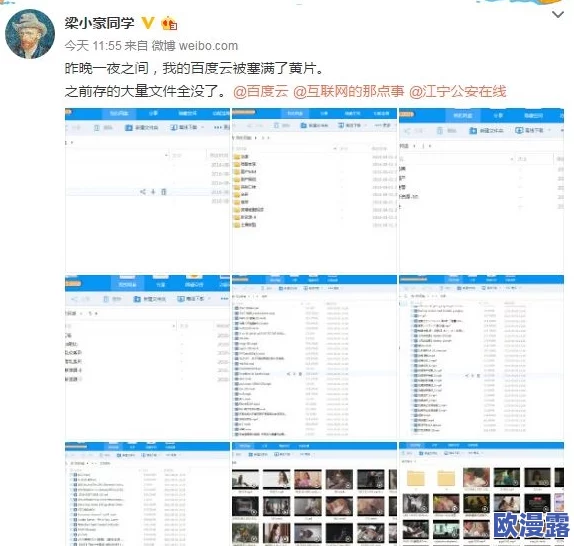Image resolution: width=574 pixels, height=546 pixels.
Task: View top-middle image with yellow folder list
Action: click(314, 190)
